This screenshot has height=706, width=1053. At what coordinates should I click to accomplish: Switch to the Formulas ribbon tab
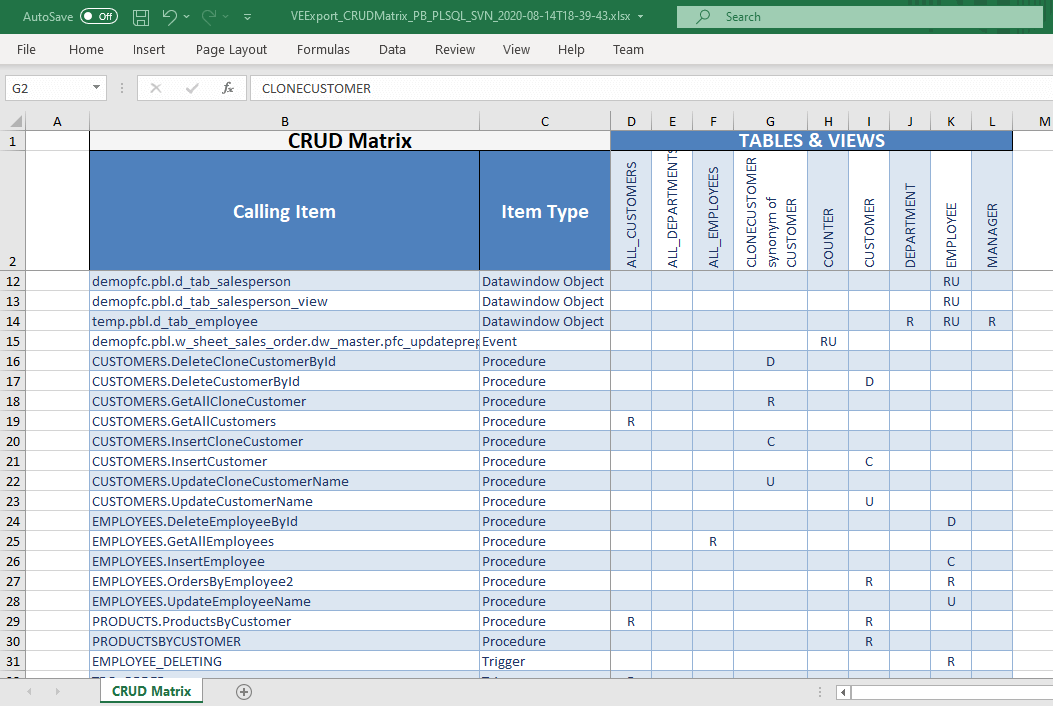point(323,49)
